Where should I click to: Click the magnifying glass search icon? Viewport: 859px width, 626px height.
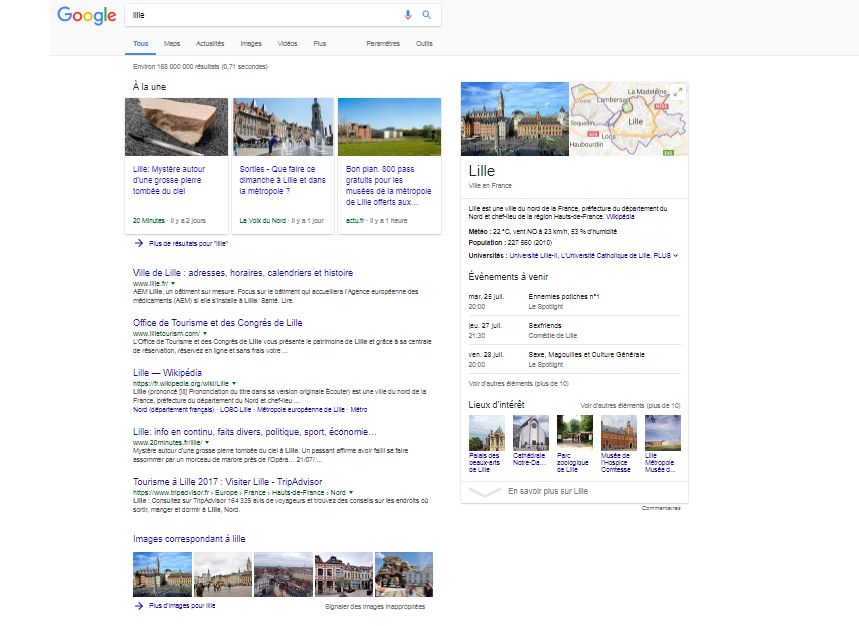tap(426, 15)
